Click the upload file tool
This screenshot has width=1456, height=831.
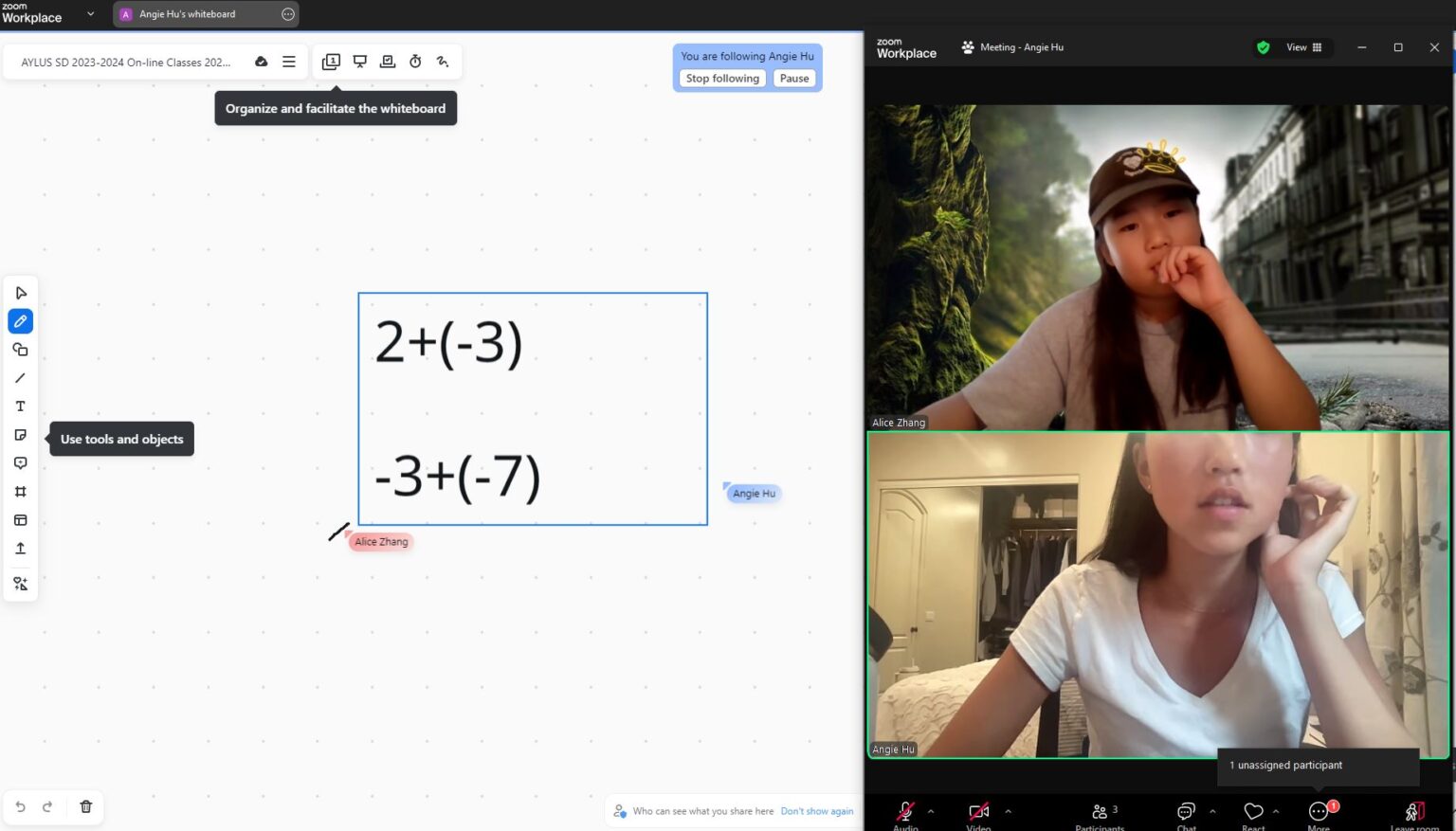(20, 549)
